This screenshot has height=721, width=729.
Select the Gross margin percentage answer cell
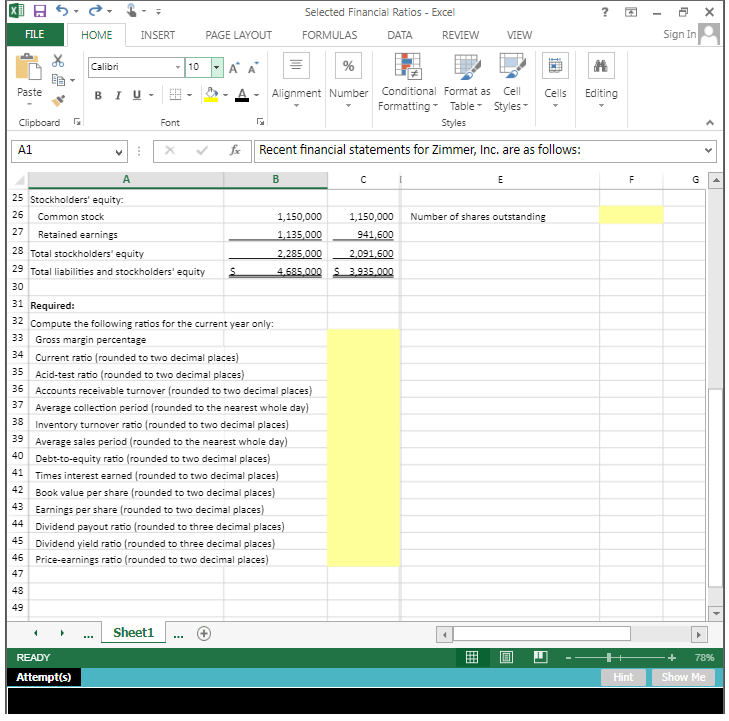click(x=363, y=339)
